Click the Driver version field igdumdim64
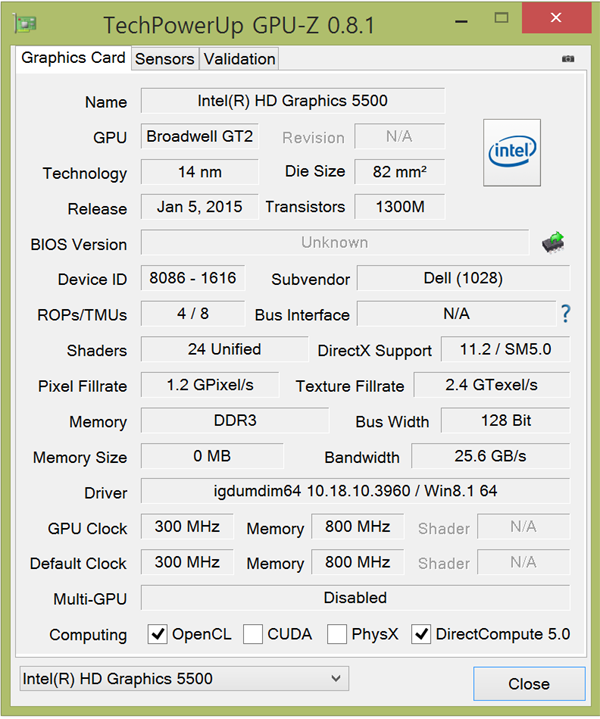The image size is (600, 719). (x=356, y=491)
